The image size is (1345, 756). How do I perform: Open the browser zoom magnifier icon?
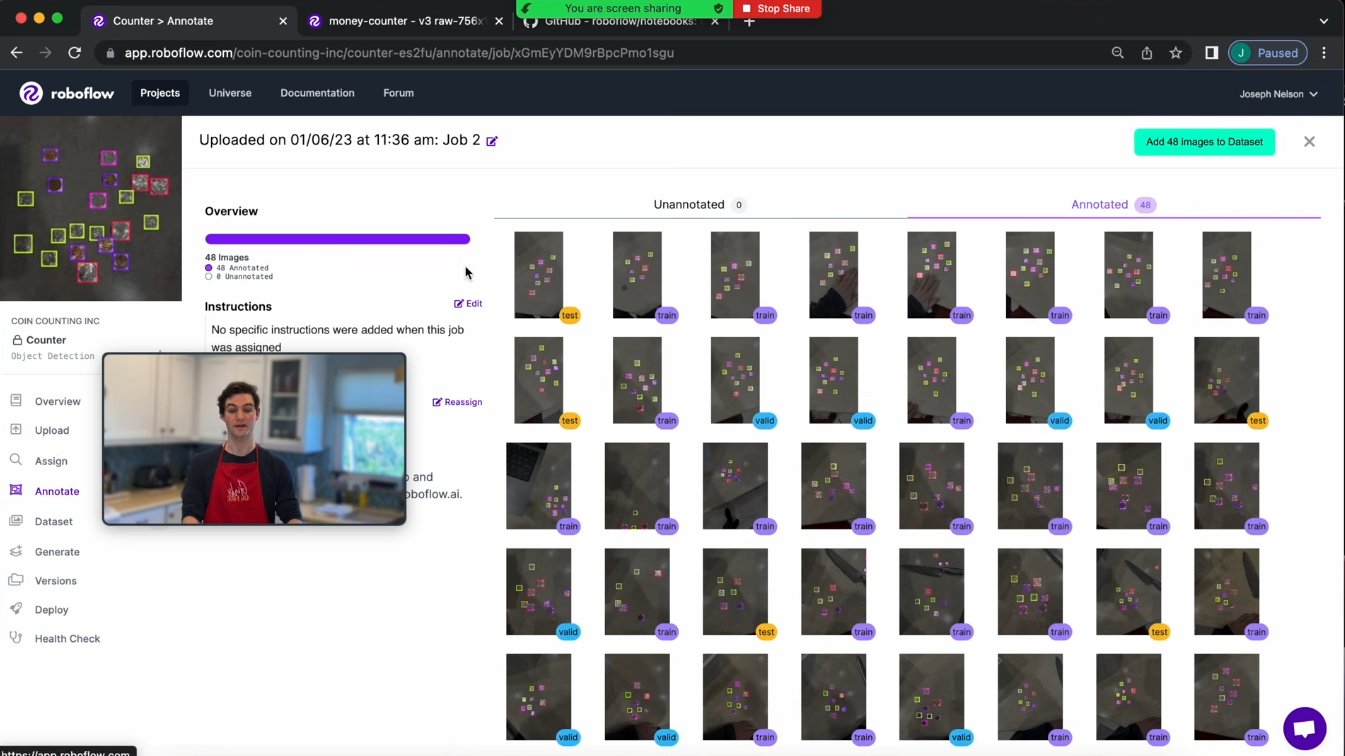click(x=1118, y=53)
